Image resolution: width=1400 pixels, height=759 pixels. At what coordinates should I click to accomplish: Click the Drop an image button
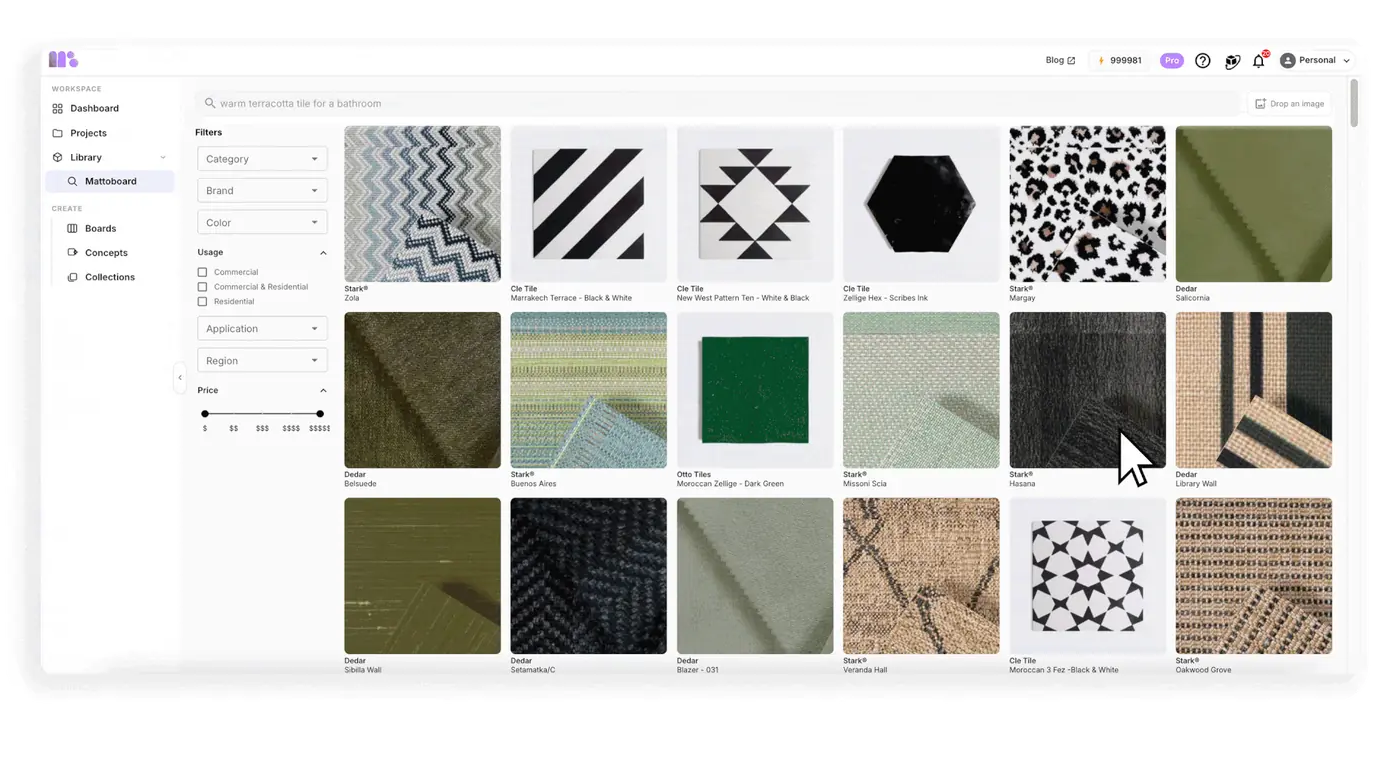click(1290, 104)
